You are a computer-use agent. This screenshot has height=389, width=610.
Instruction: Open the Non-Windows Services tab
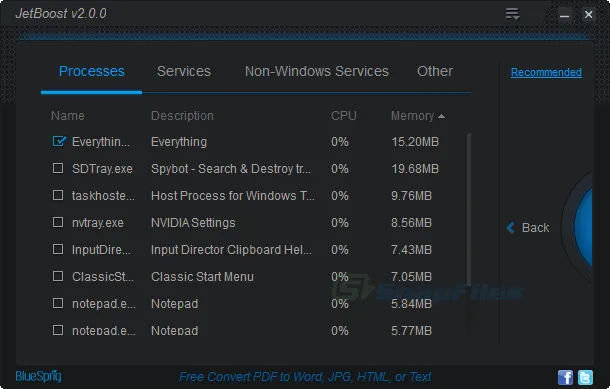click(x=317, y=71)
